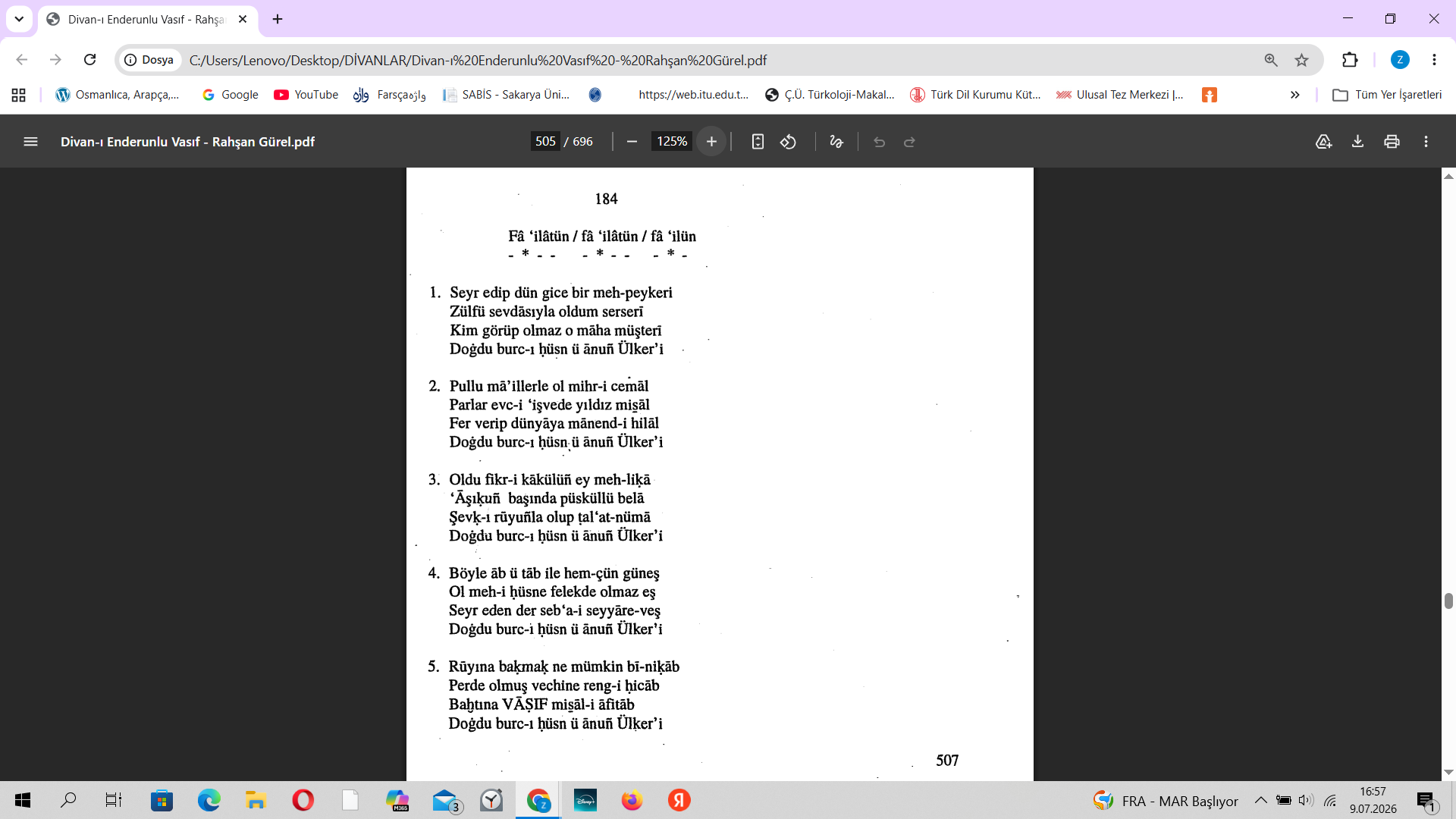
Task: Bookmark this page with the star
Action: 1302,60
